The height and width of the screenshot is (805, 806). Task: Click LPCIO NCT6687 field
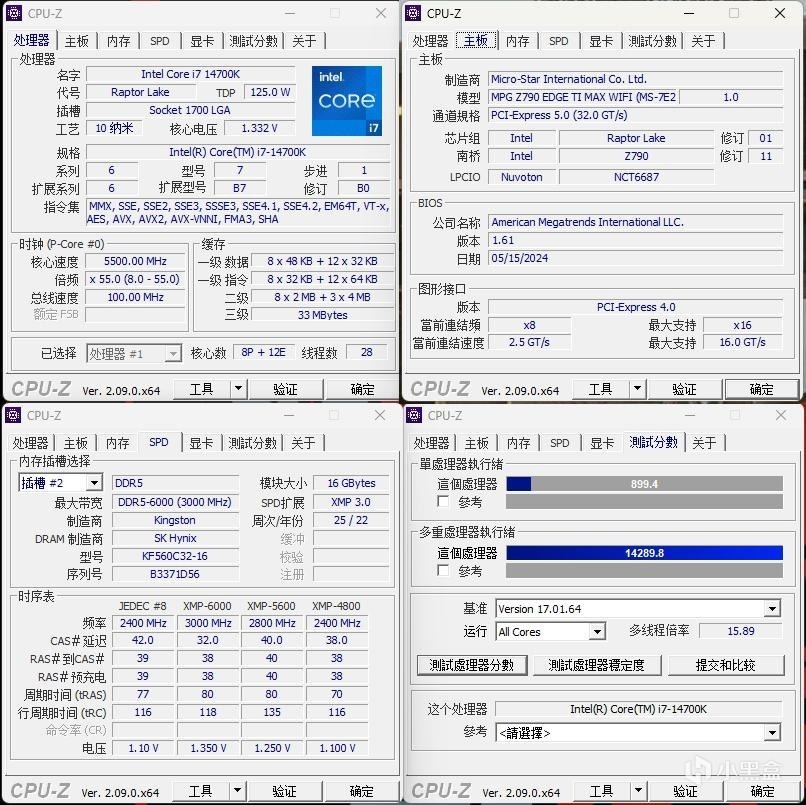pyautogui.click(x=636, y=177)
